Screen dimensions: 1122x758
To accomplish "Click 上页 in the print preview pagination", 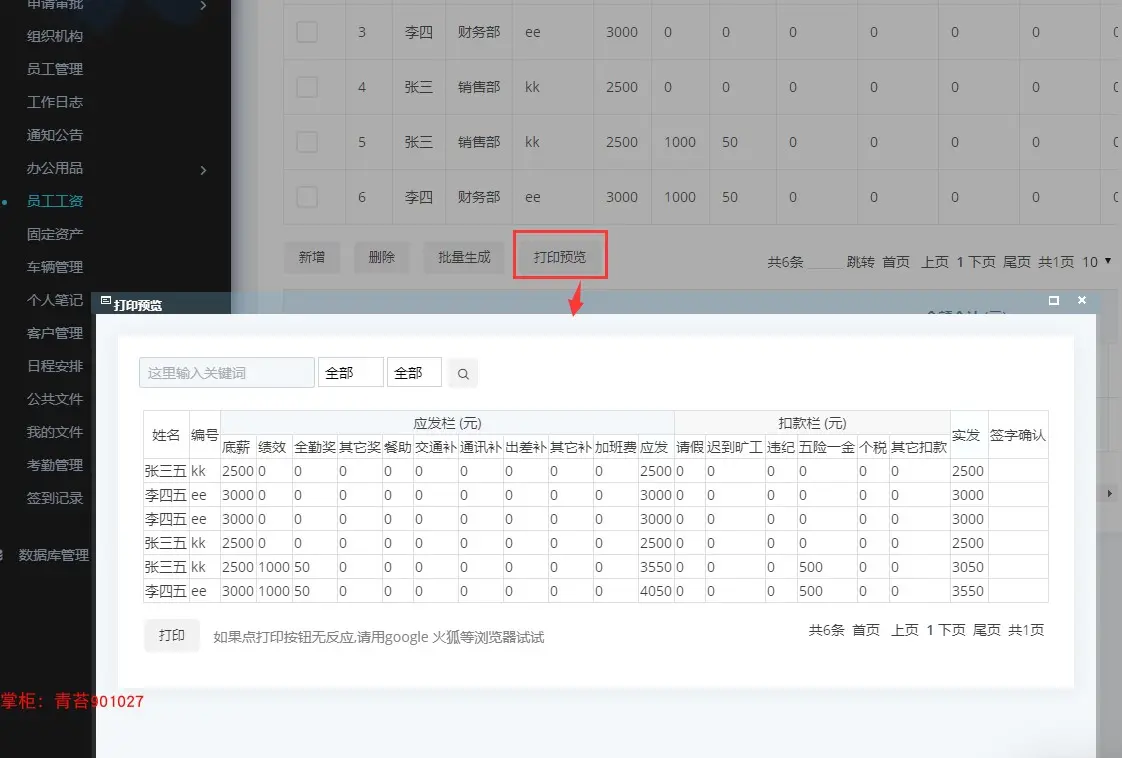I will [x=904, y=630].
